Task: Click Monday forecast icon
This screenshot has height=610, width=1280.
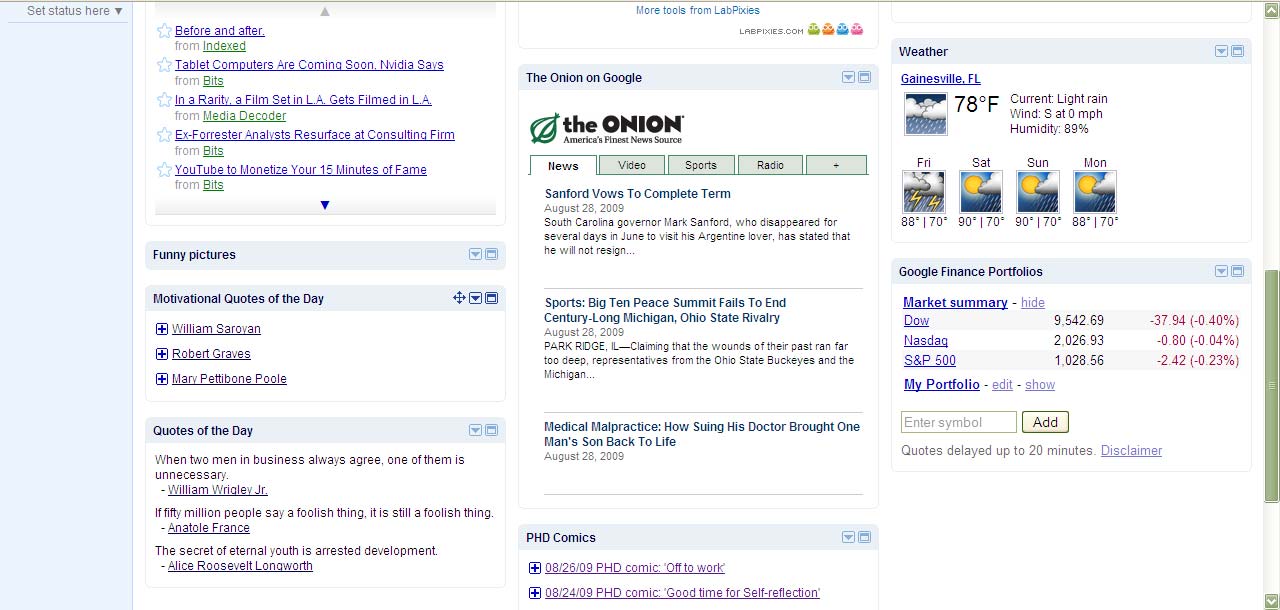Action: click(1095, 191)
